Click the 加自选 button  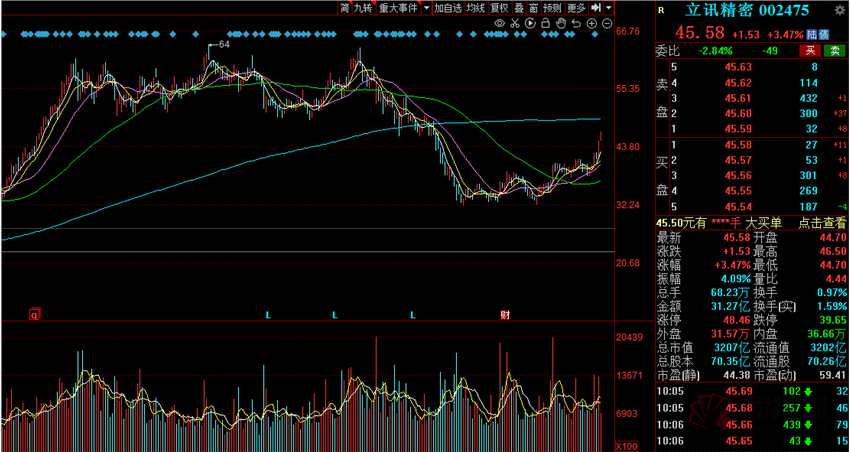pyautogui.click(x=448, y=8)
